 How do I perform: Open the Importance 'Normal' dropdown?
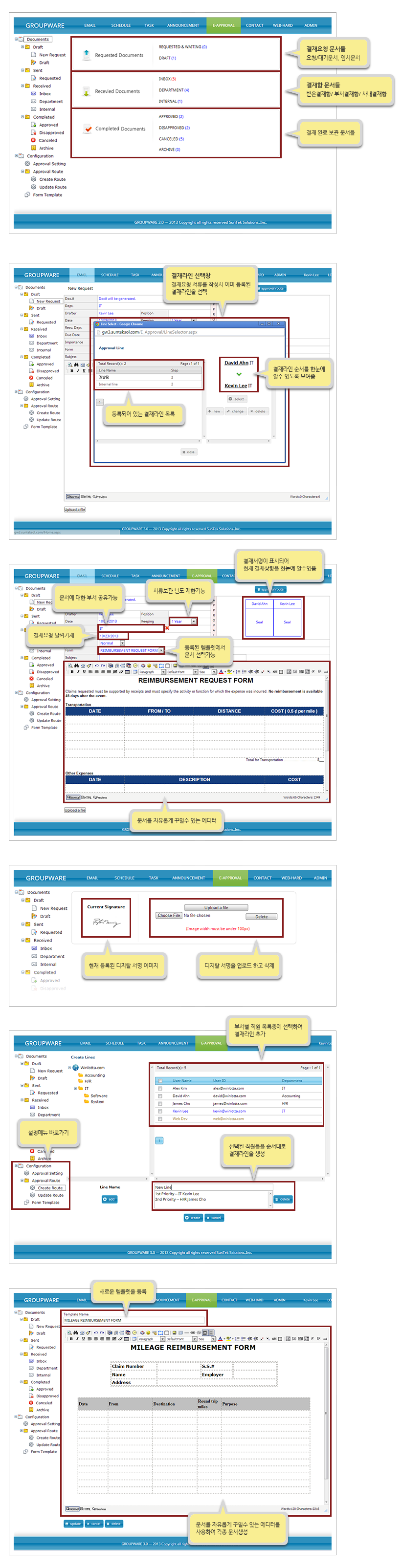(122, 643)
